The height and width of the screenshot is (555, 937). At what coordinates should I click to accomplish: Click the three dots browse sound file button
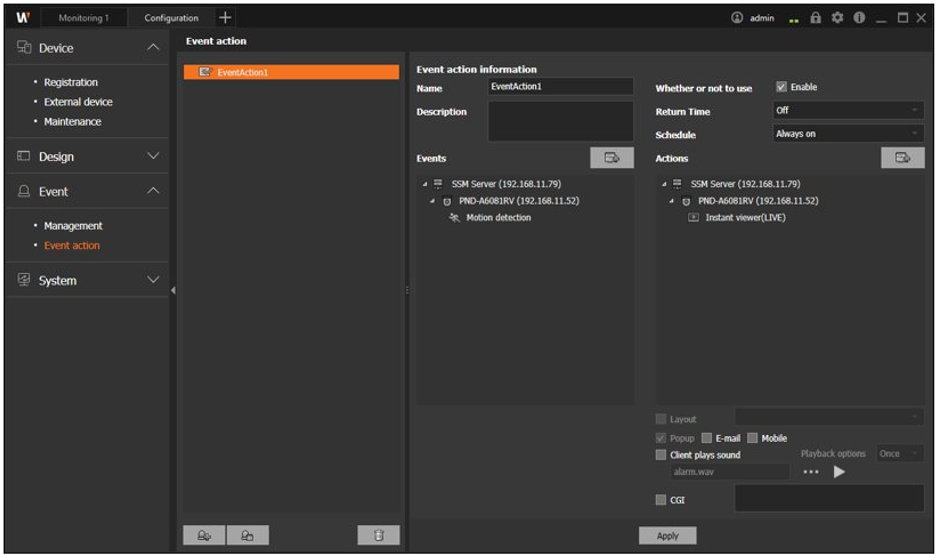811,472
